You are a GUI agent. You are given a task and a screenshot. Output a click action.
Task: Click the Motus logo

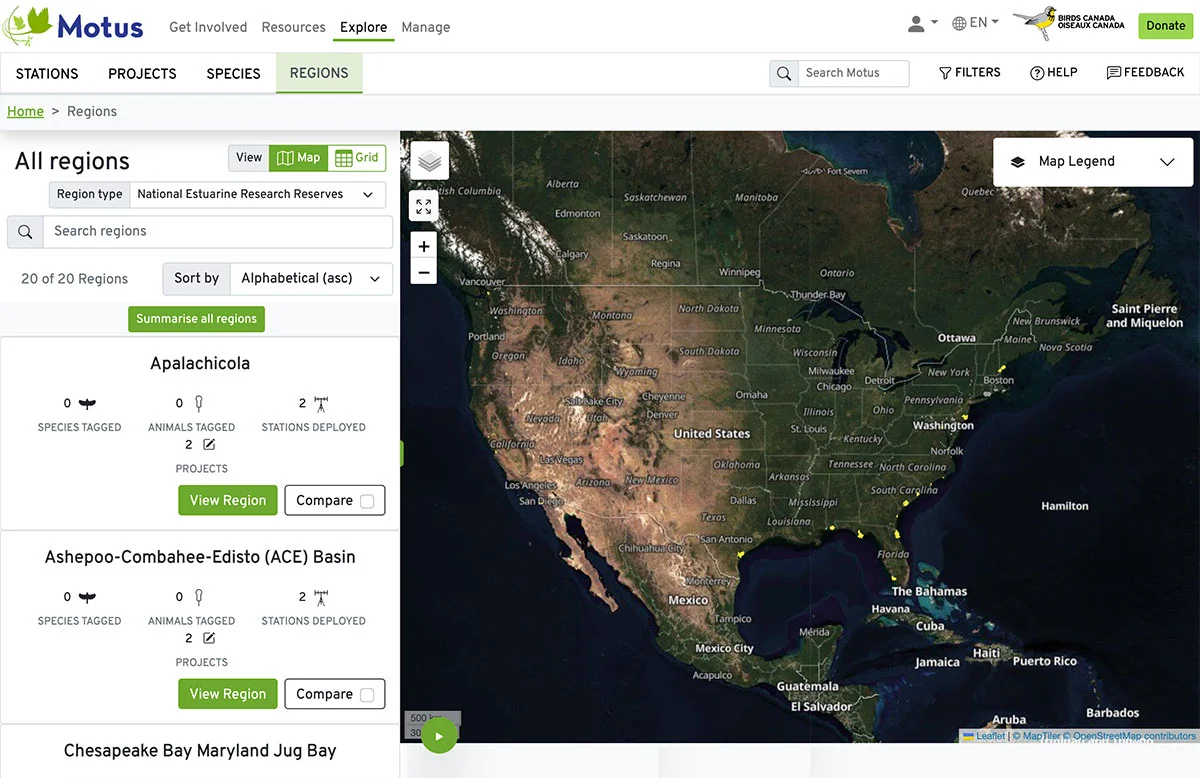pos(74,26)
